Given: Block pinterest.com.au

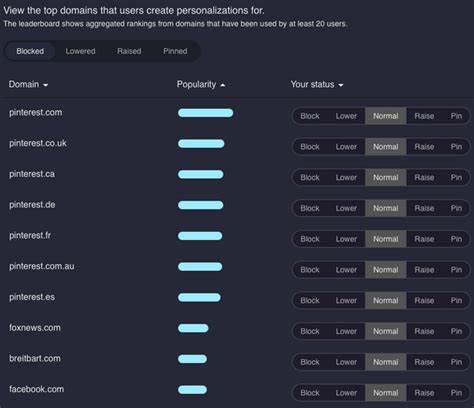Looking at the screenshot, I should pos(310,270).
